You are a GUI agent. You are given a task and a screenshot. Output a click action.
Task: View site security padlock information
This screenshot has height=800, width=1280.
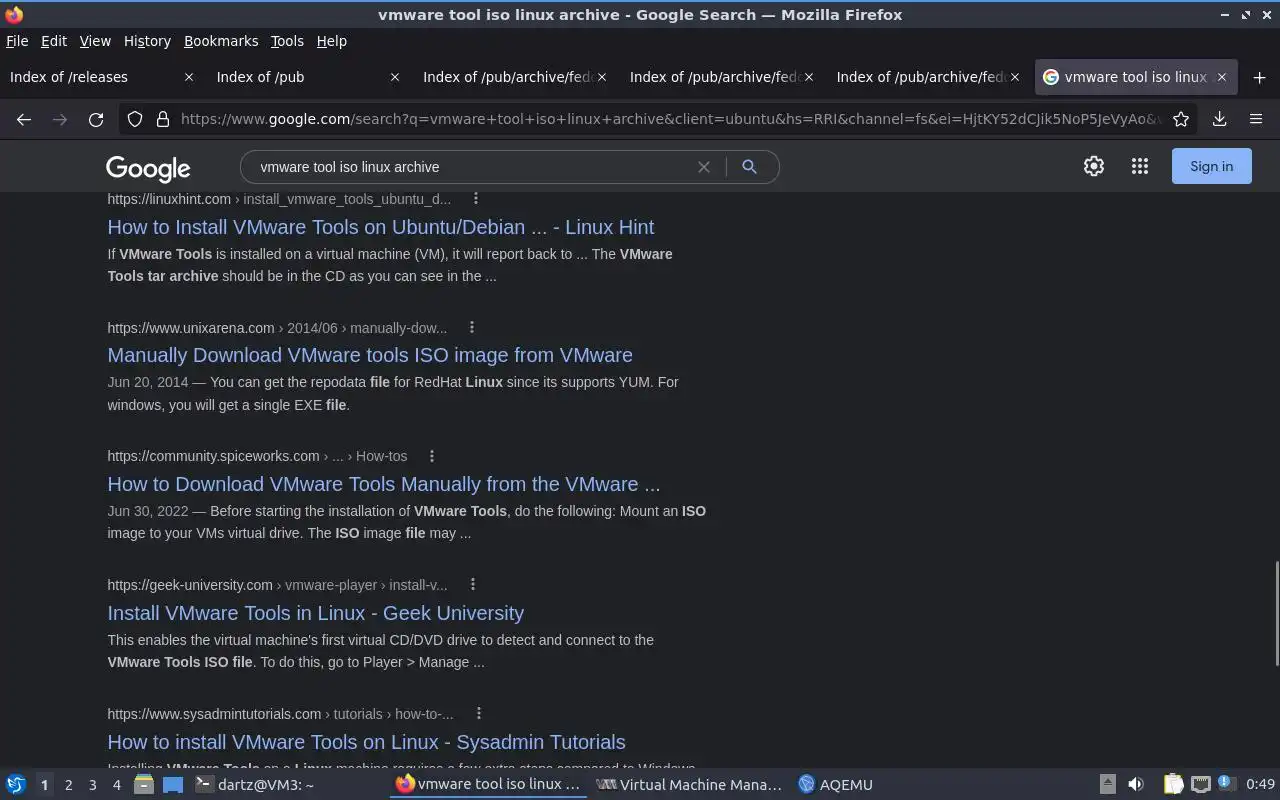[x=163, y=119]
